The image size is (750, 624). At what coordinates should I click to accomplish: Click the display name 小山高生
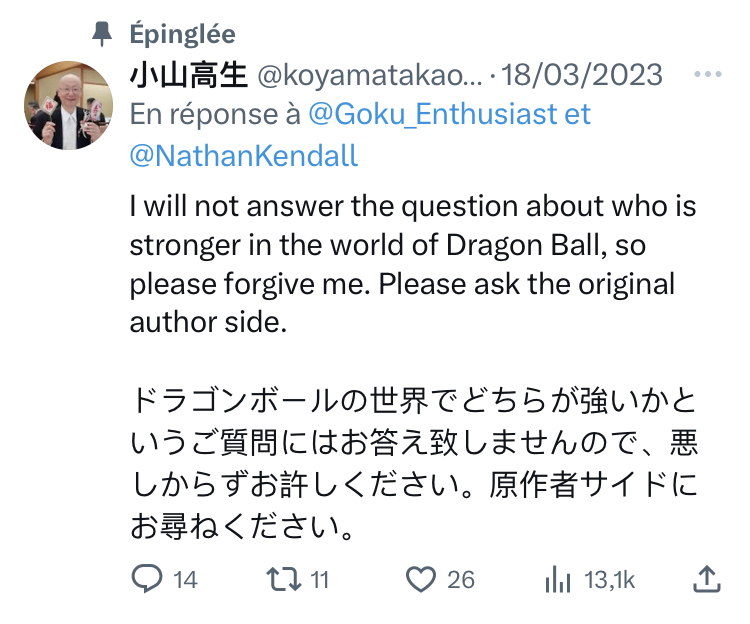coord(189,74)
